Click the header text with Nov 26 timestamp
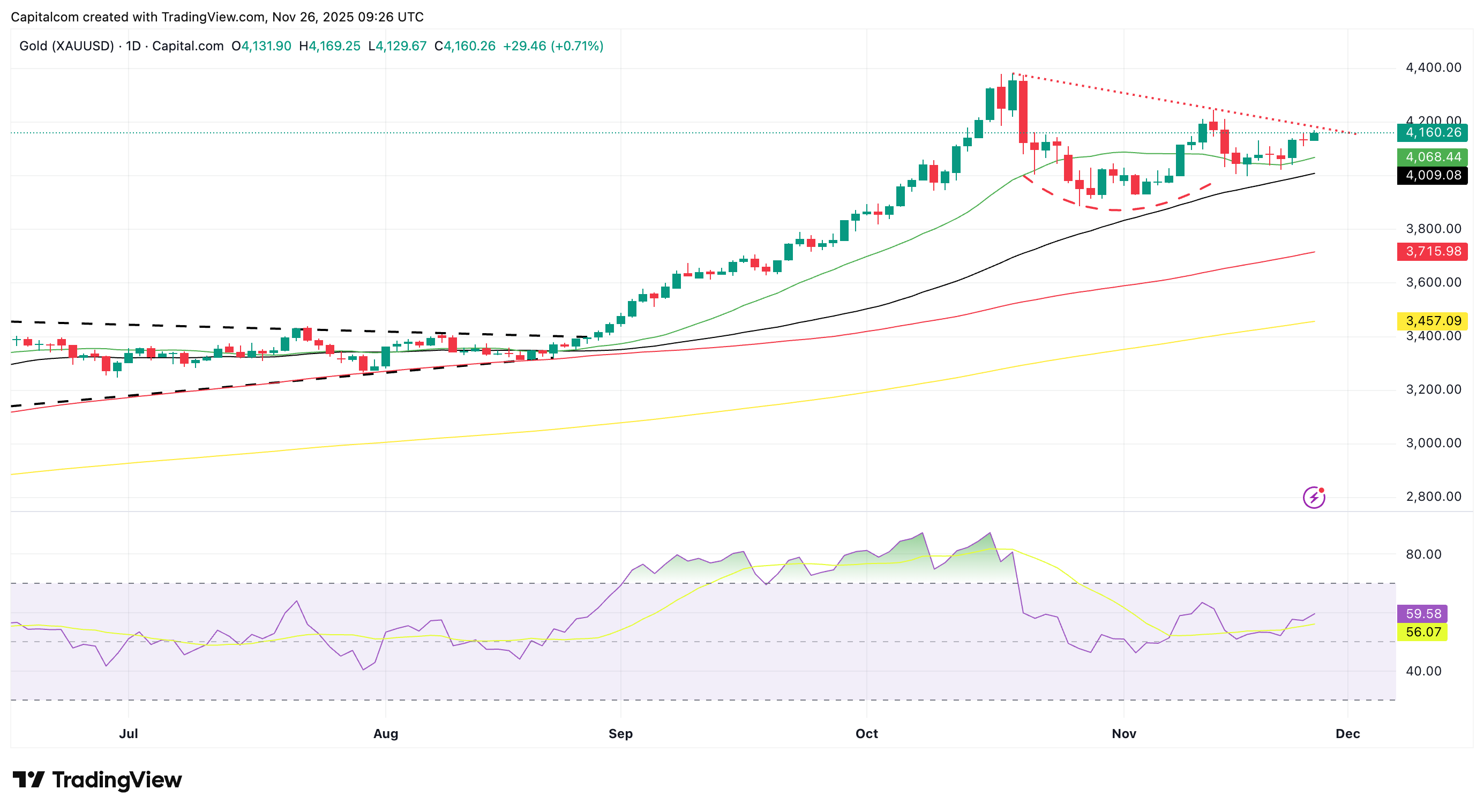This screenshot has width=1484, height=812. (x=216, y=17)
